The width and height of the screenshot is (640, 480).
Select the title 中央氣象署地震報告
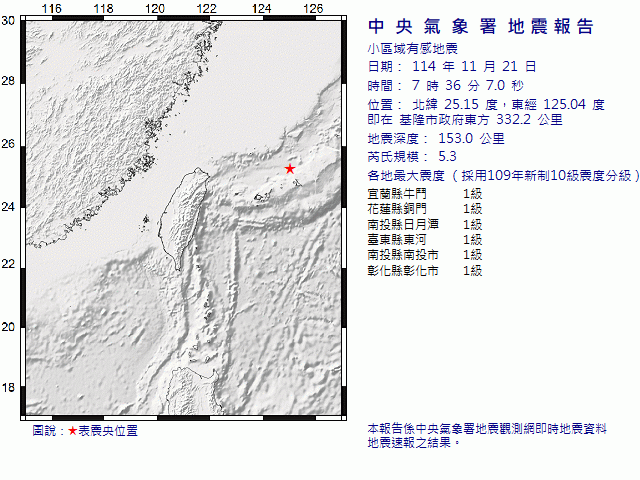pyautogui.click(x=480, y=27)
